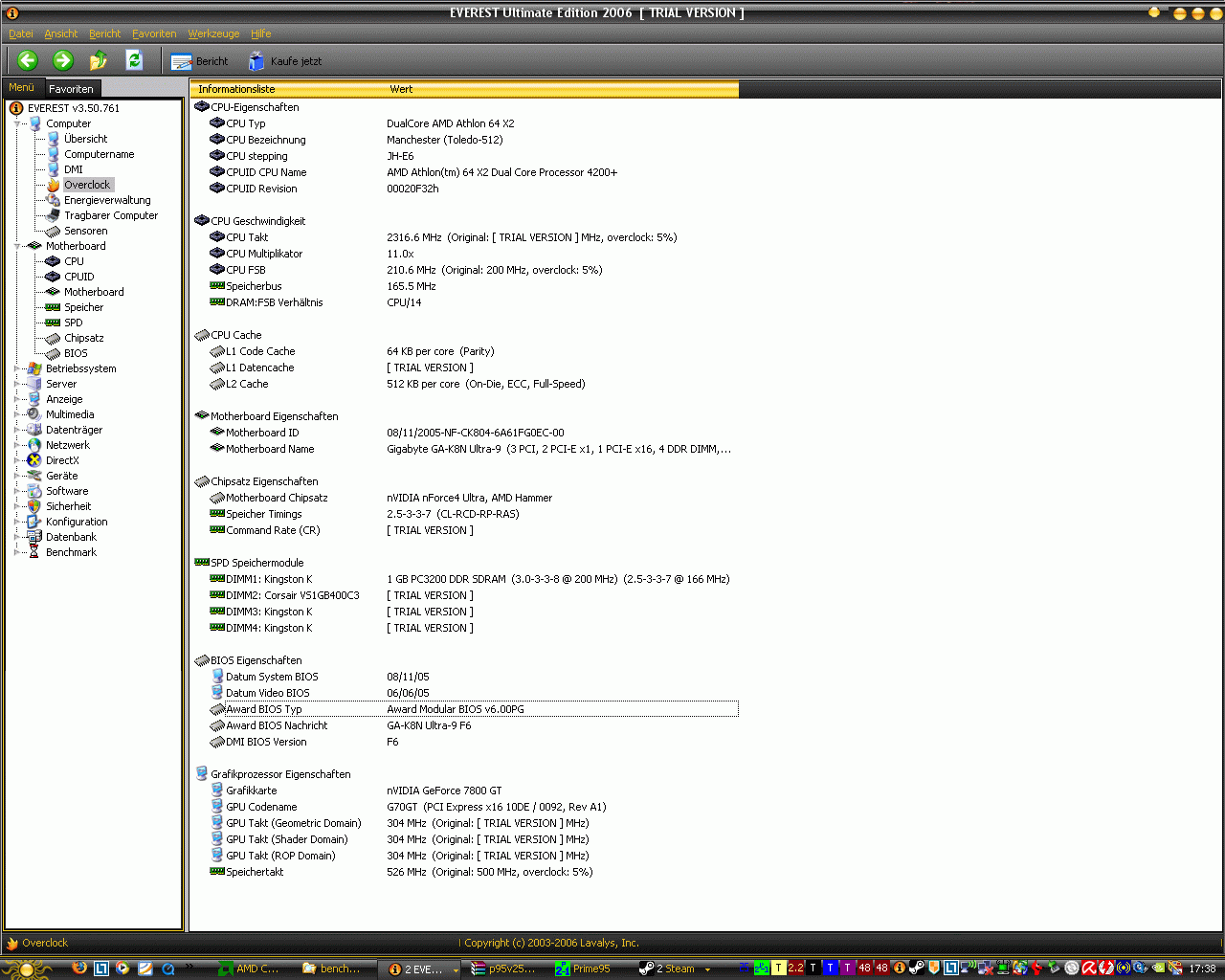Open the Bericht report wizard
This screenshot has width=1225, height=980.
click(199, 61)
